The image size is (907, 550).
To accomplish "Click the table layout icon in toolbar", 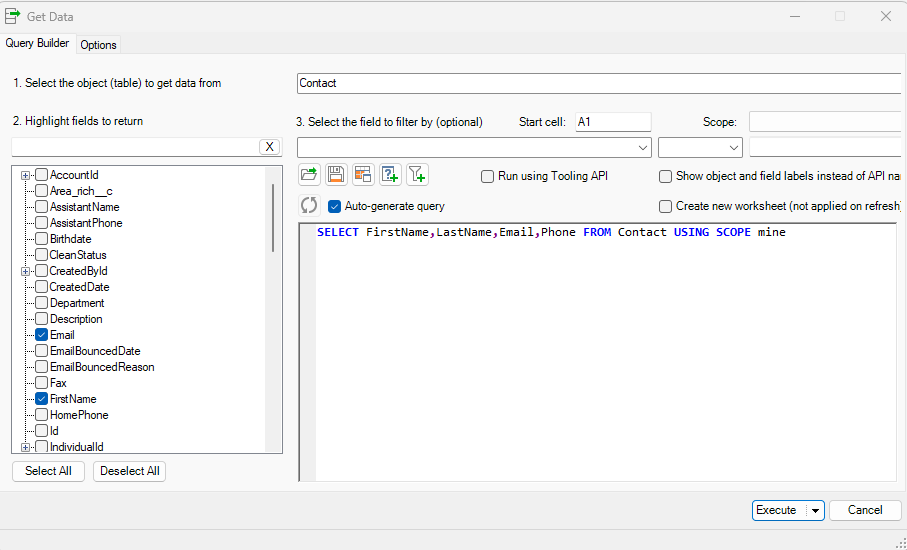I will [363, 175].
